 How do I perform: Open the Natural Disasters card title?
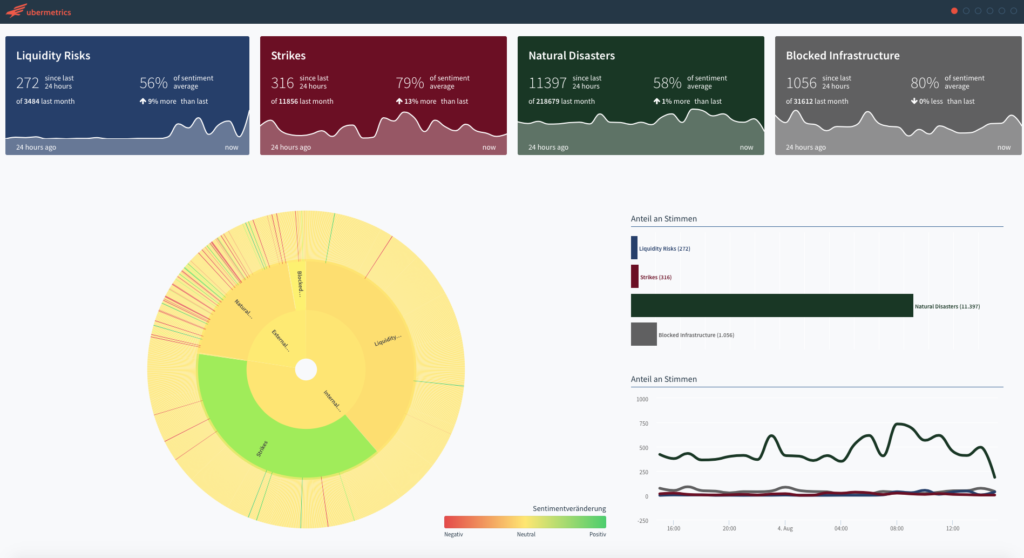pos(571,56)
